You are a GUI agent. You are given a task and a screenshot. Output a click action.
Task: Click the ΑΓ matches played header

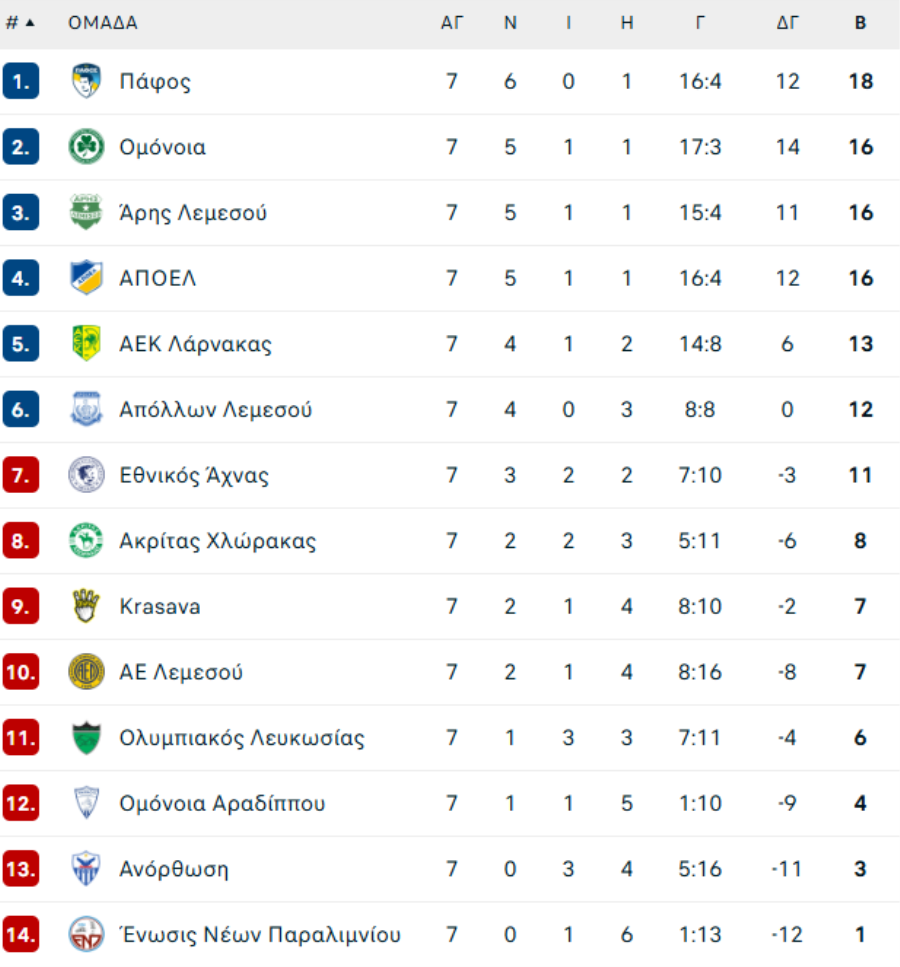tap(452, 23)
